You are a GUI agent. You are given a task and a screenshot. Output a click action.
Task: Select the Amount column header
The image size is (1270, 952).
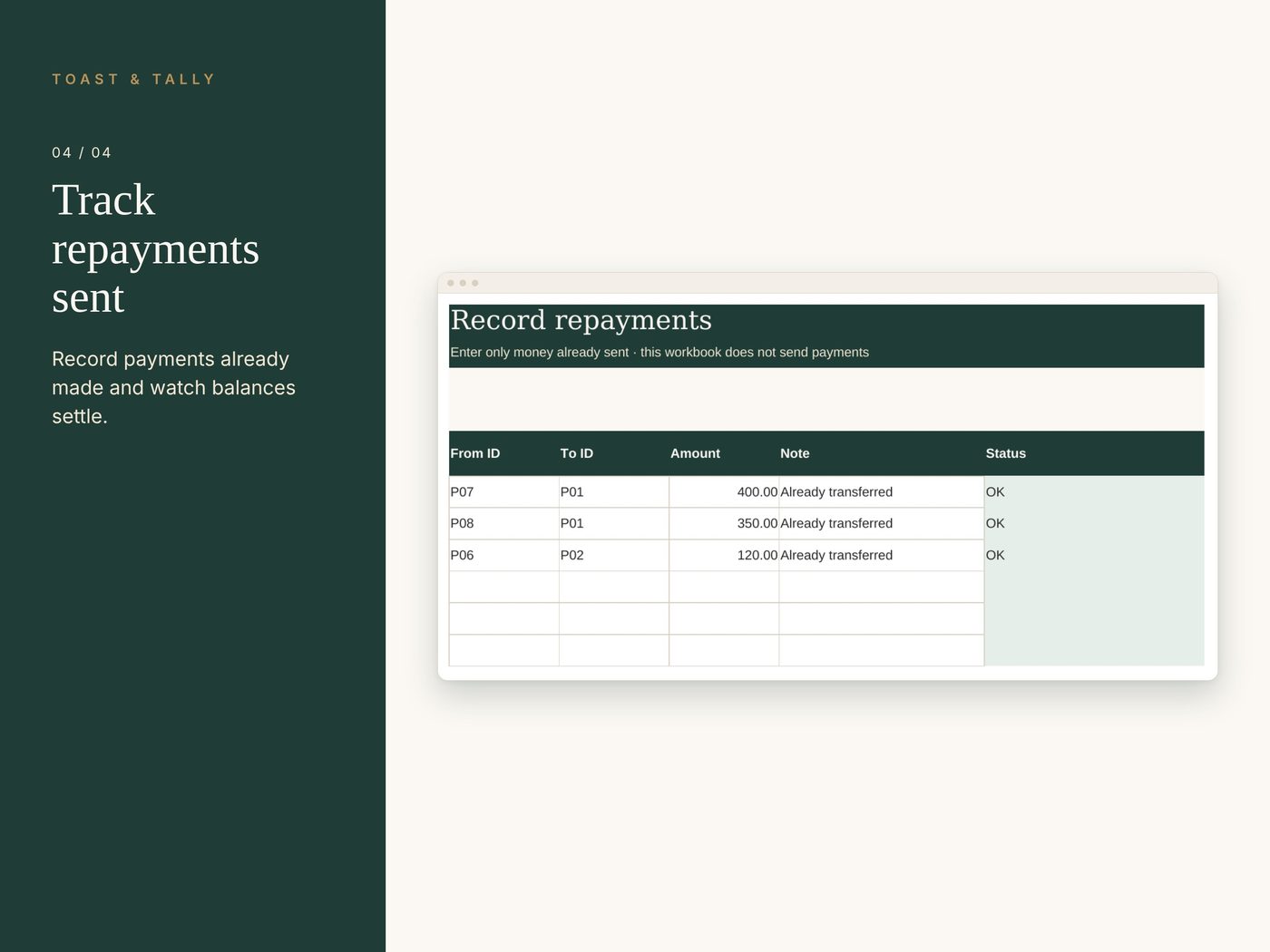point(695,453)
